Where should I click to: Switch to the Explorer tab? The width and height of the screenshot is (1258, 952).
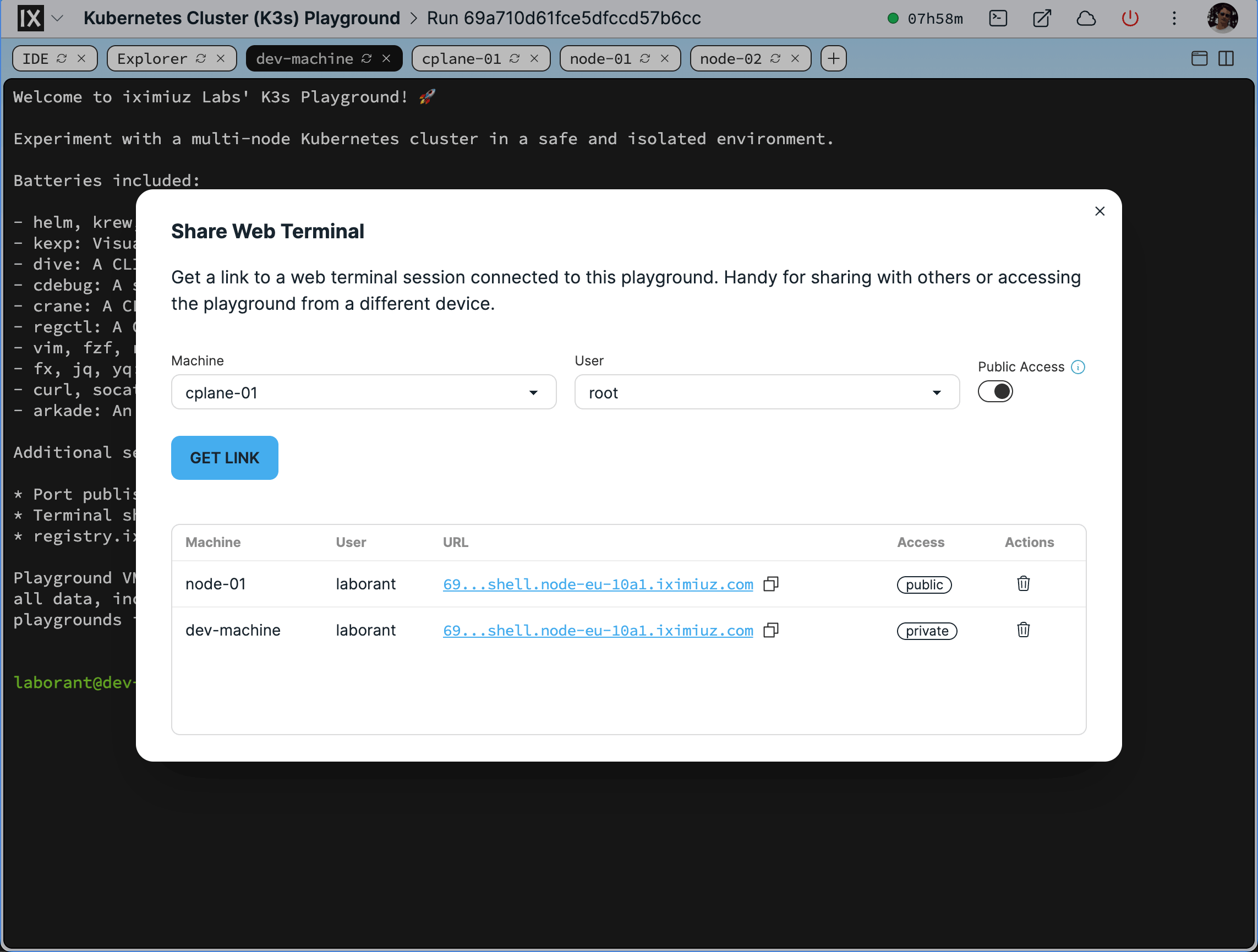pyautogui.click(x=151, y=58)
